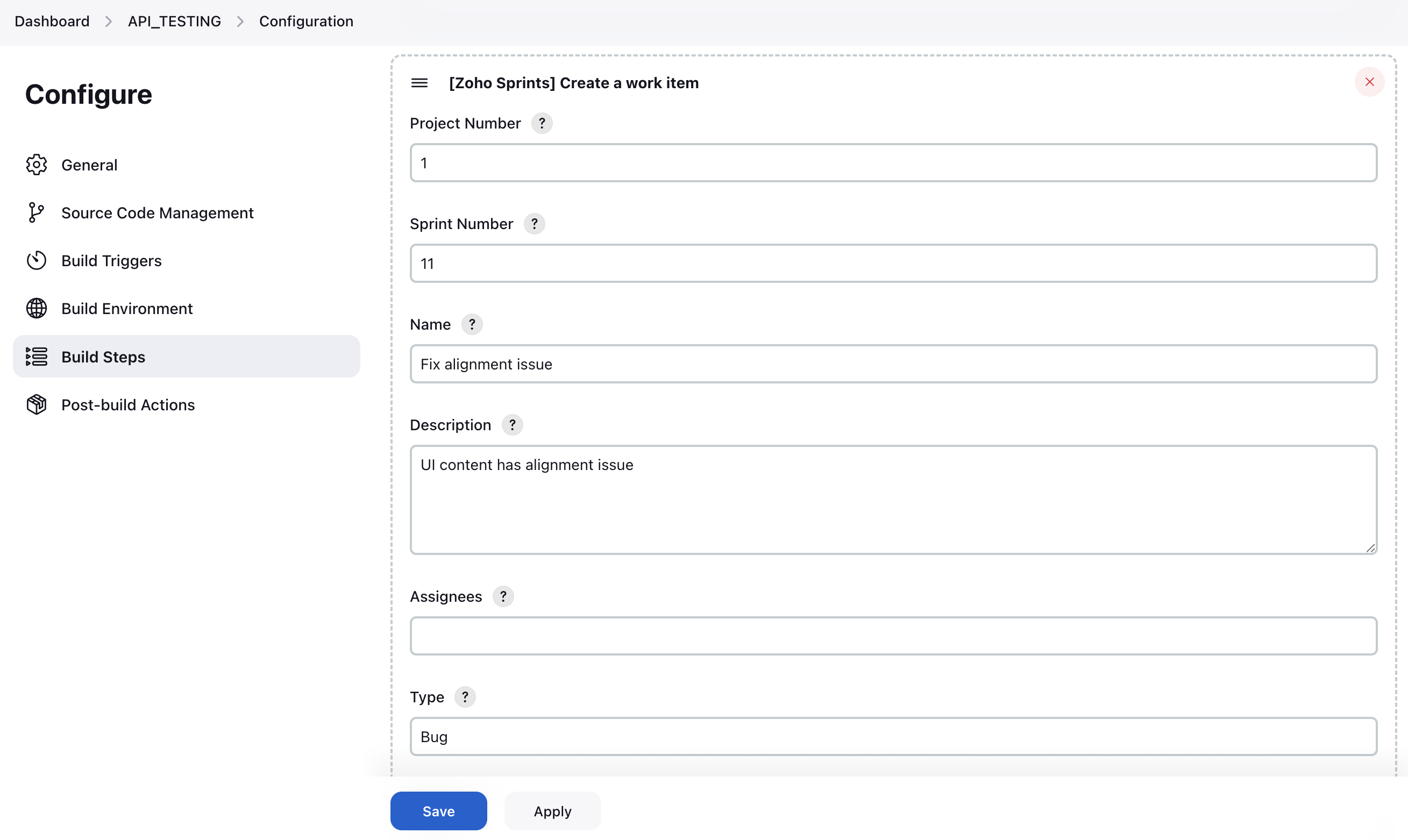The height and width of the screenshot is (840, 1408).
Task: Click the Build Steps list icon
Action: click(x=36, y=357)
